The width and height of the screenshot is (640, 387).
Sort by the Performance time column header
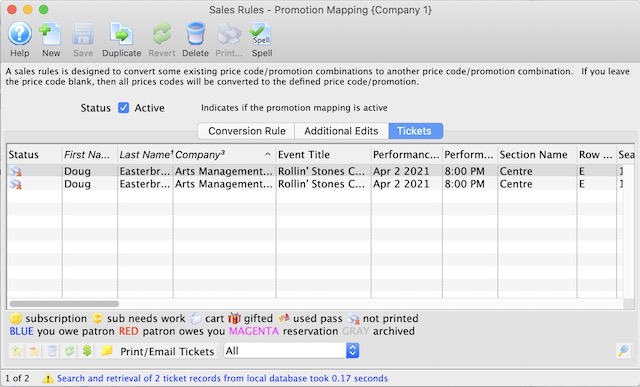(x=470, y=155)
